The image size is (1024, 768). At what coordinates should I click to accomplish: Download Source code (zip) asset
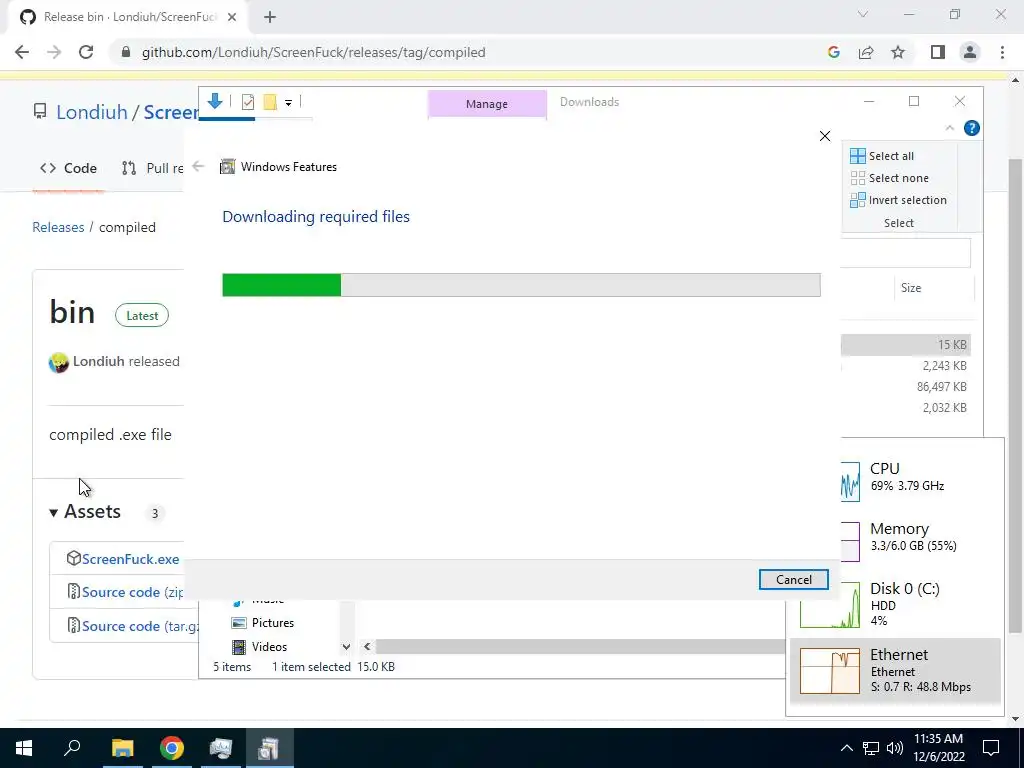coord(133,592)
